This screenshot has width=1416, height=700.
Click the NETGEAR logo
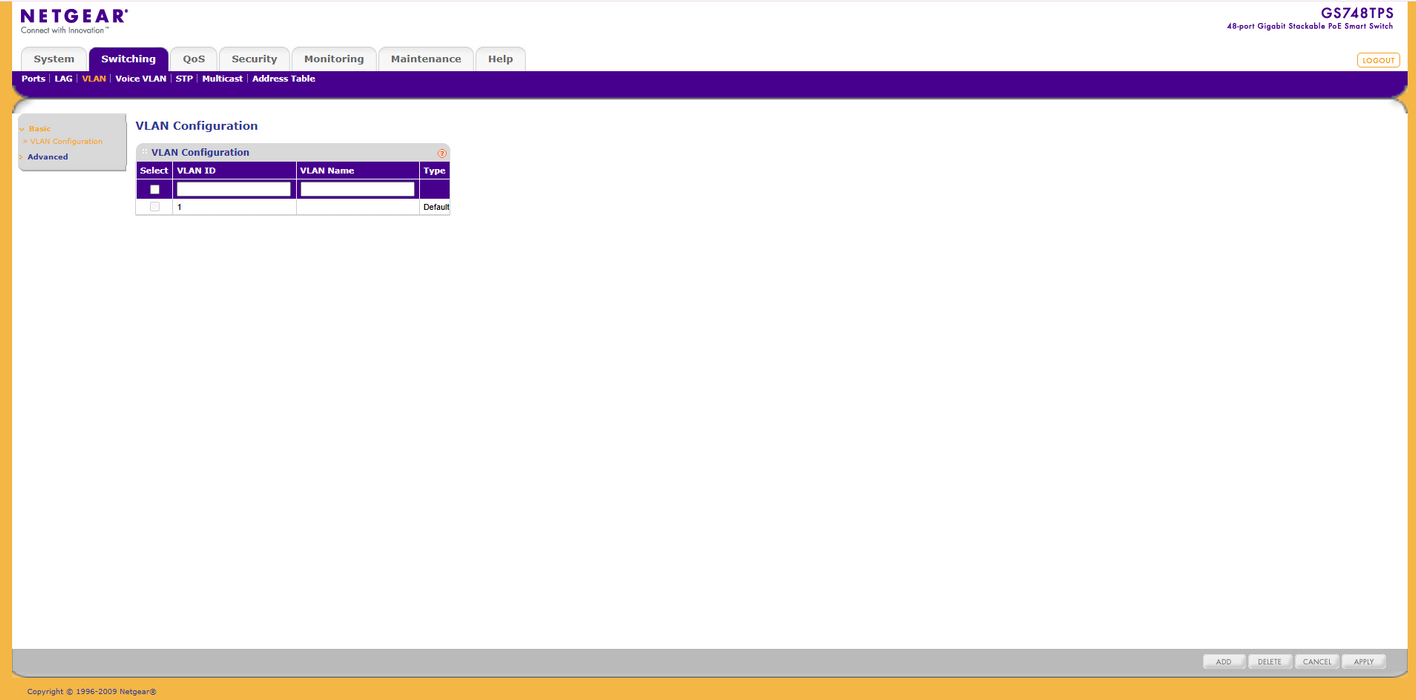74,20
